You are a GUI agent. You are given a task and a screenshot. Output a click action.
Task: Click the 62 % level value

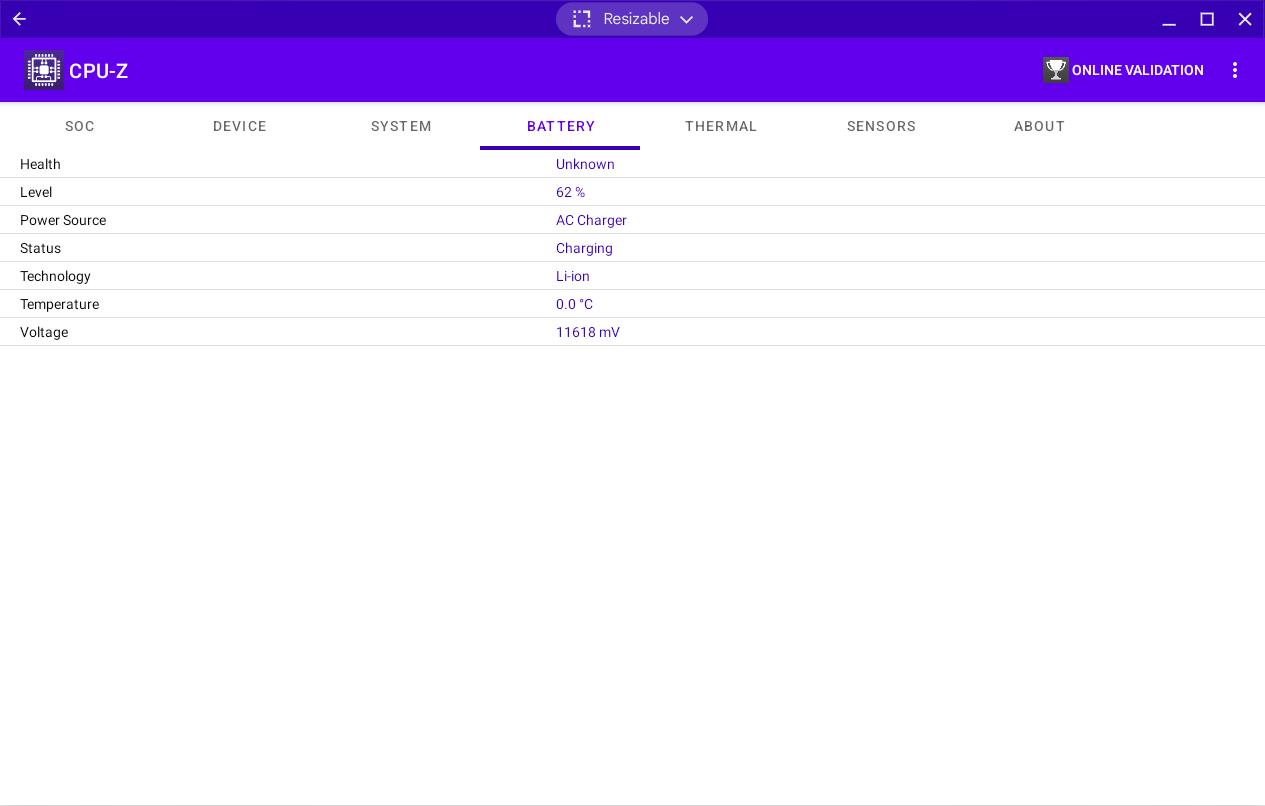(570, 192)
